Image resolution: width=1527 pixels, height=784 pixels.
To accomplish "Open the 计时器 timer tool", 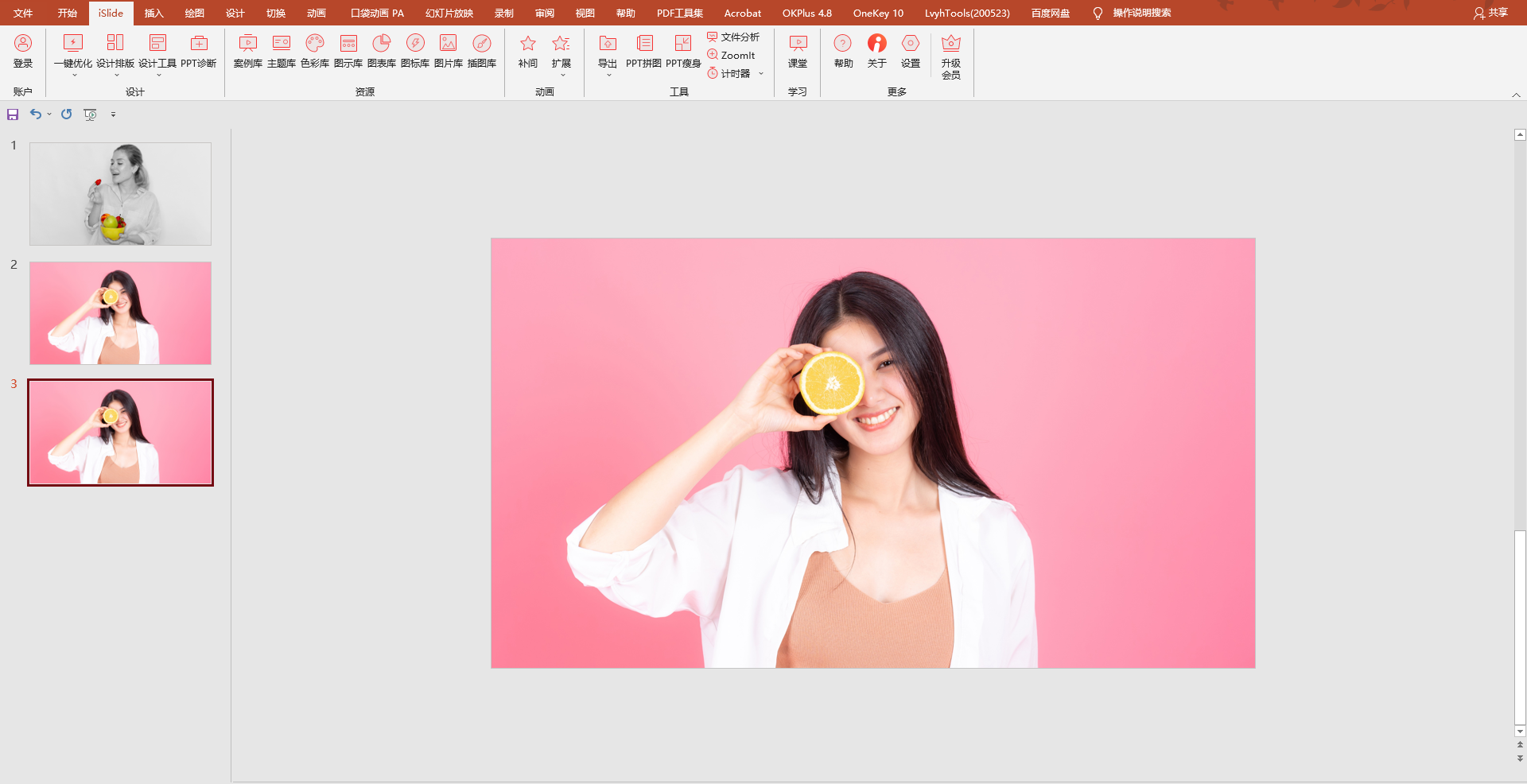I will click(x=729, y=73).
